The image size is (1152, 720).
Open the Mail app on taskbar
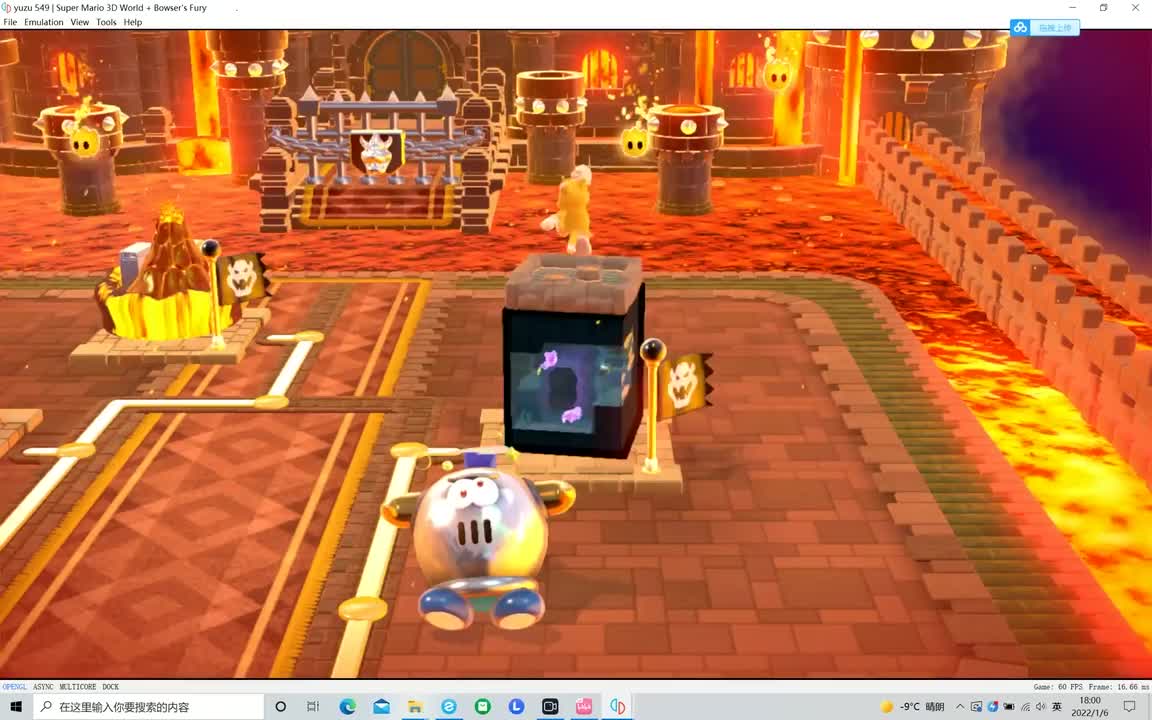[x=381, y=707]
